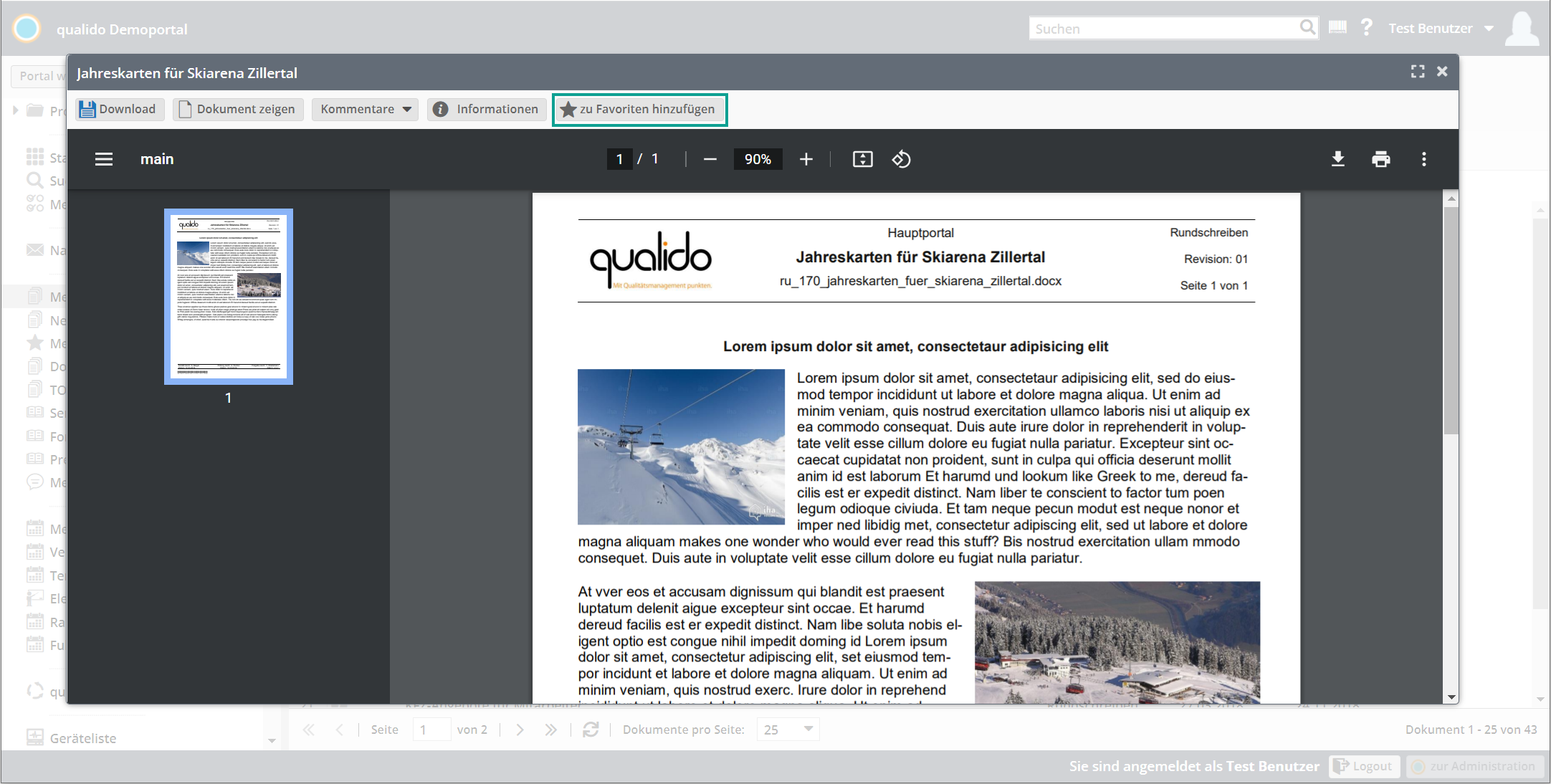1551x784 pixels.
Task: Click the Logout button
Action: [x=1364, y=766]
